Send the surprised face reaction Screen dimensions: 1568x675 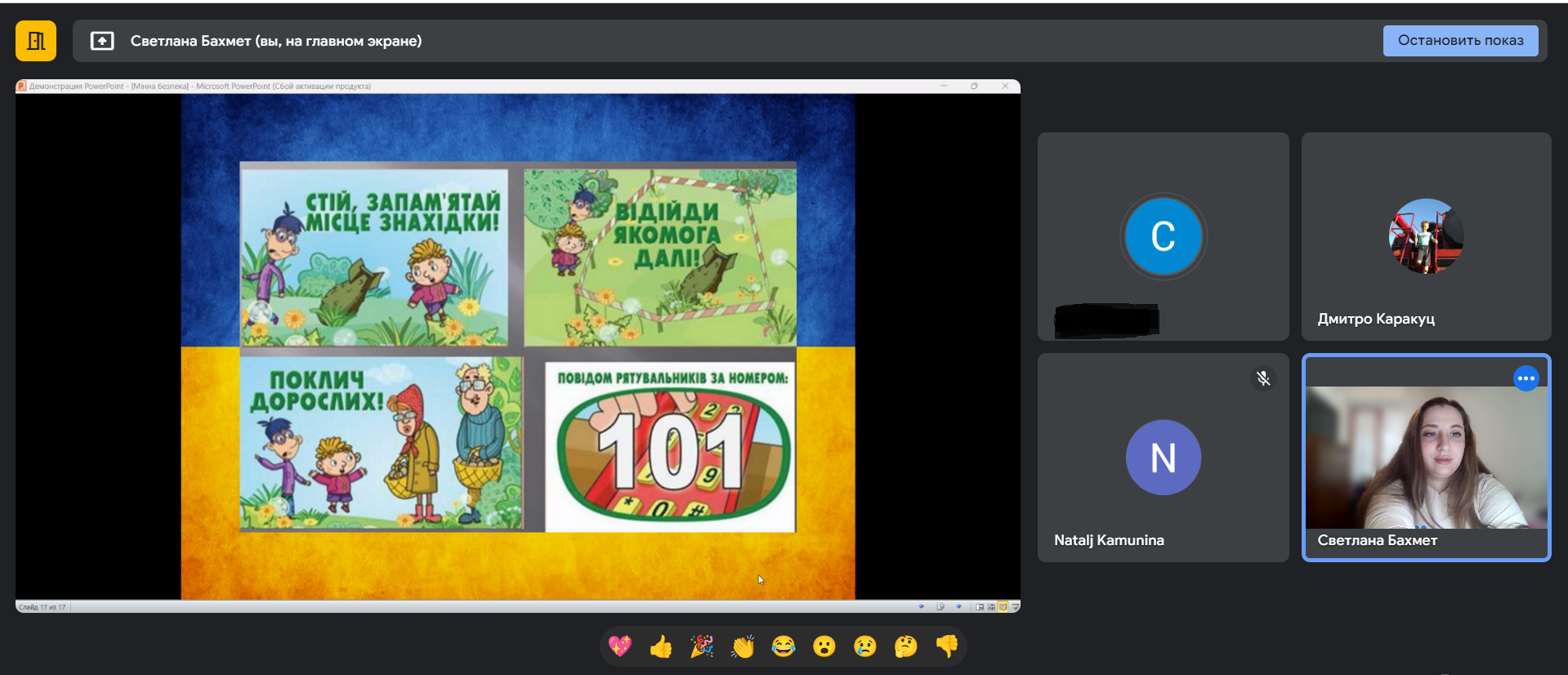(824, 646)
